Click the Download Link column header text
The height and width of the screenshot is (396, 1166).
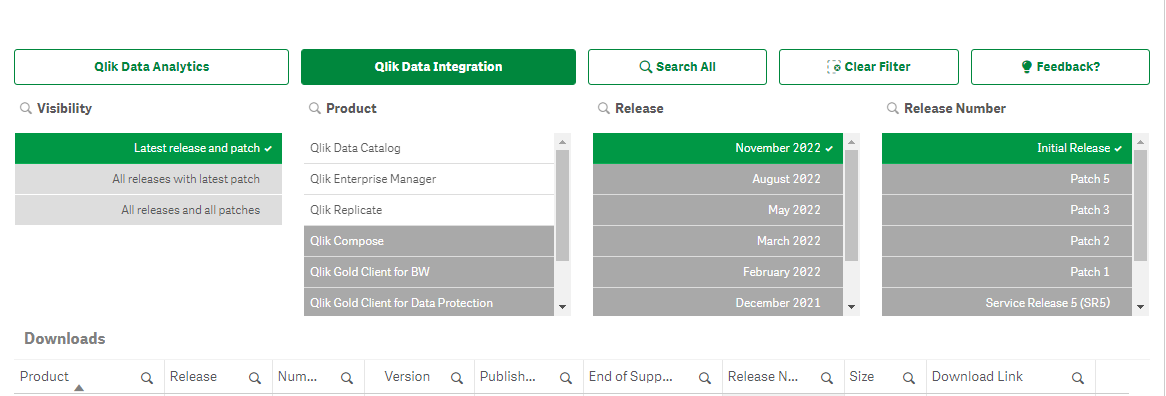[977, 377]
